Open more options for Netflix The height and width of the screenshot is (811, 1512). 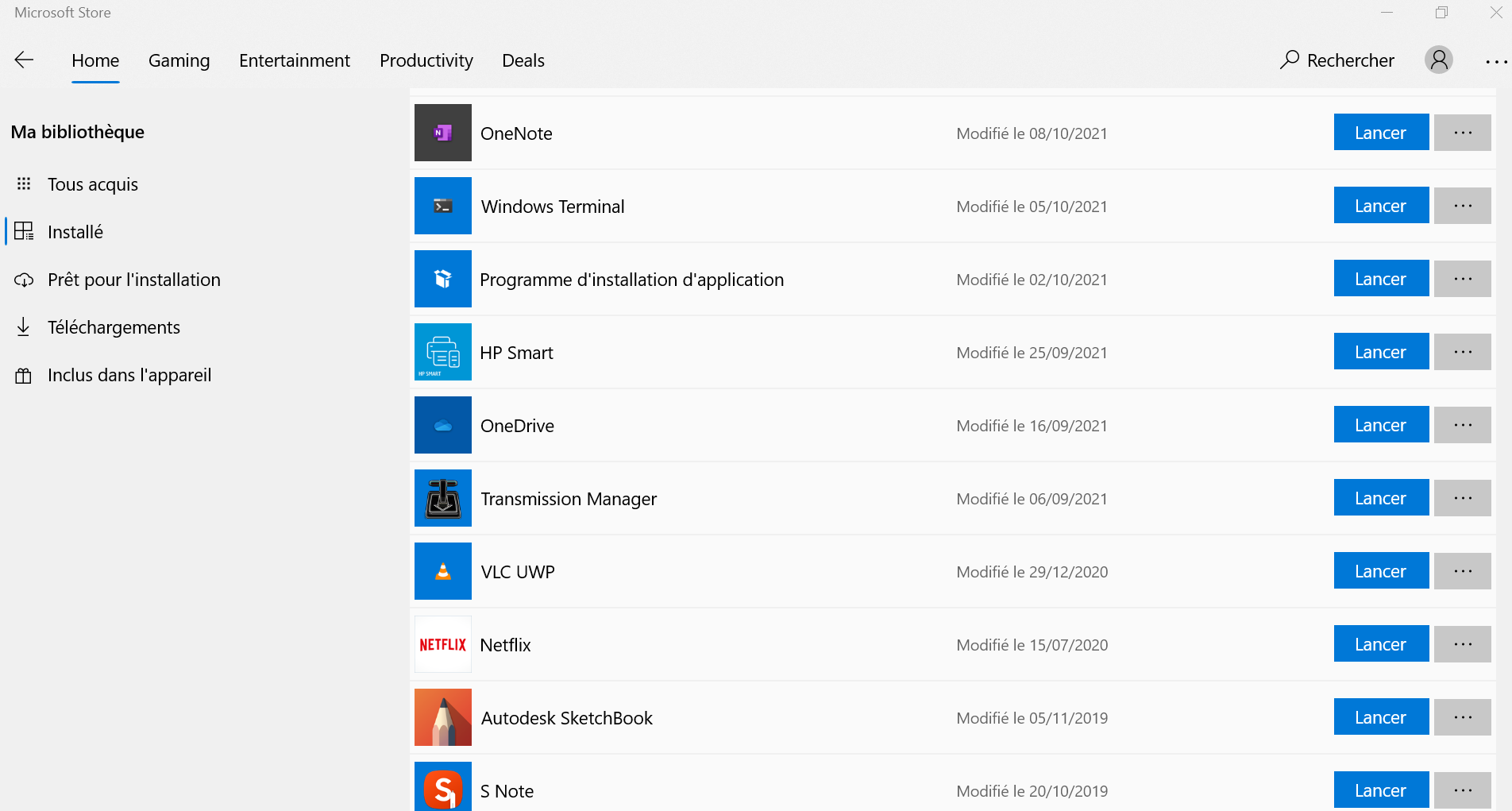point(1462,644)
